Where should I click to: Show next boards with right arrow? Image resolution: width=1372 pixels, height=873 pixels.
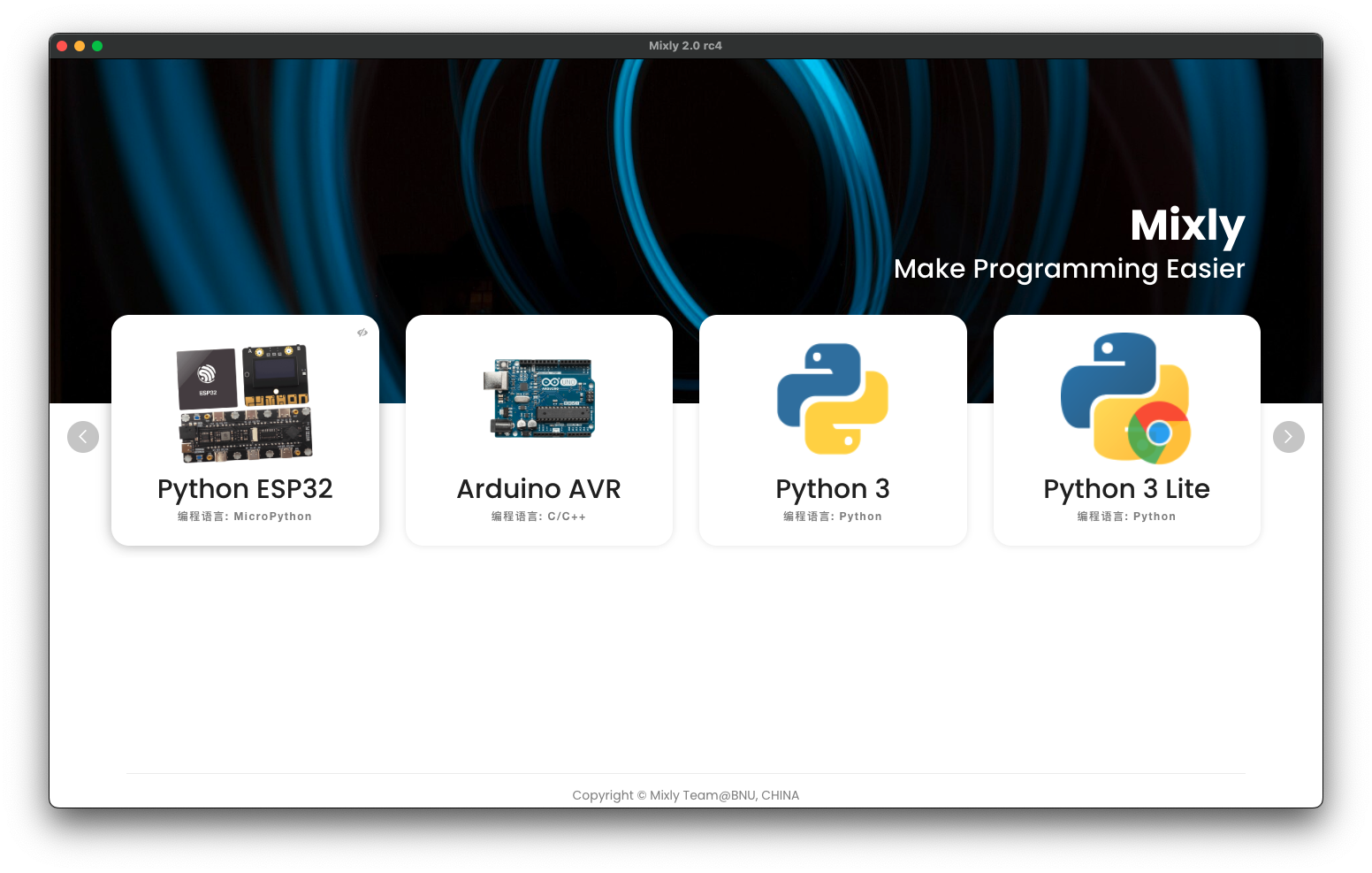(x=1288, y=437)
